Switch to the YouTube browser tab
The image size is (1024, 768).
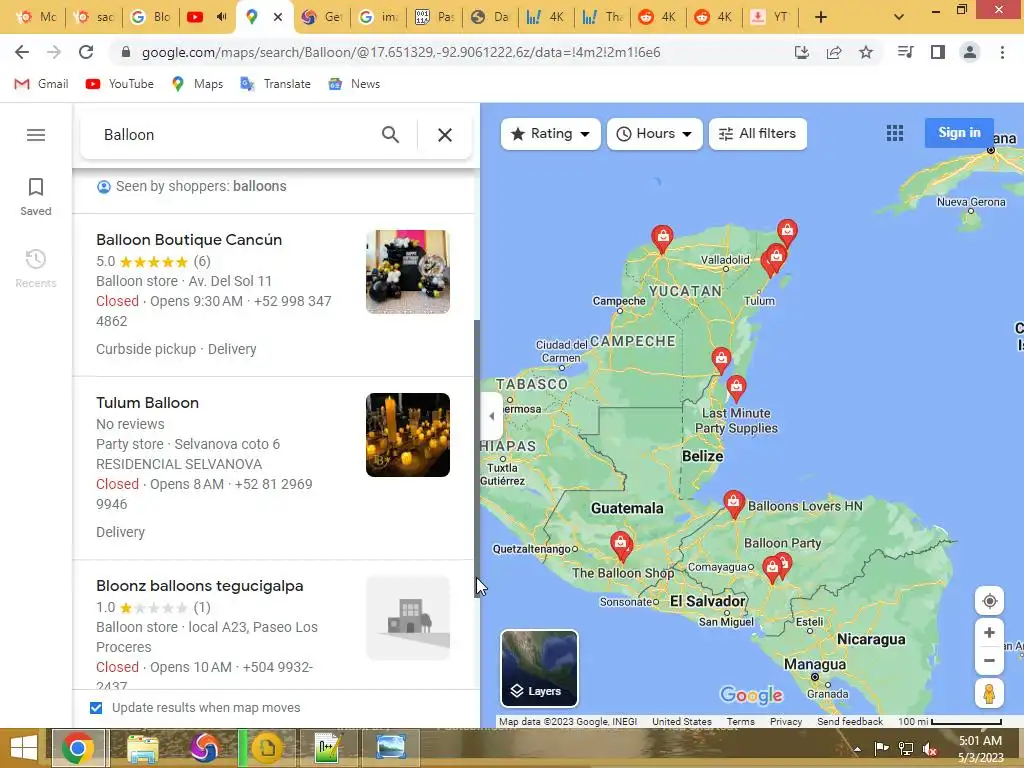pyautogui.click(x=207, y=17)
